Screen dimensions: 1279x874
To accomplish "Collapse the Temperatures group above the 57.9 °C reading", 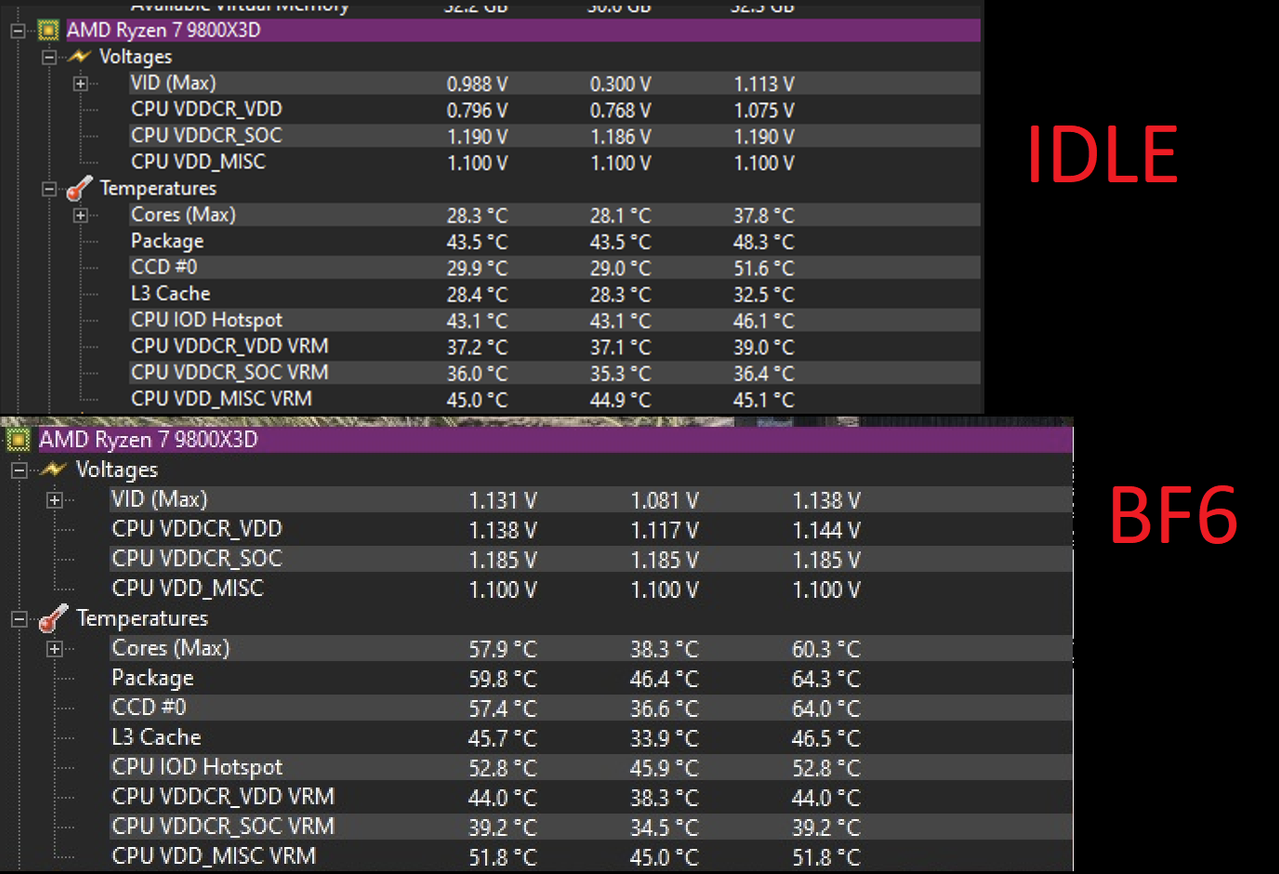I will coord(19,619).
